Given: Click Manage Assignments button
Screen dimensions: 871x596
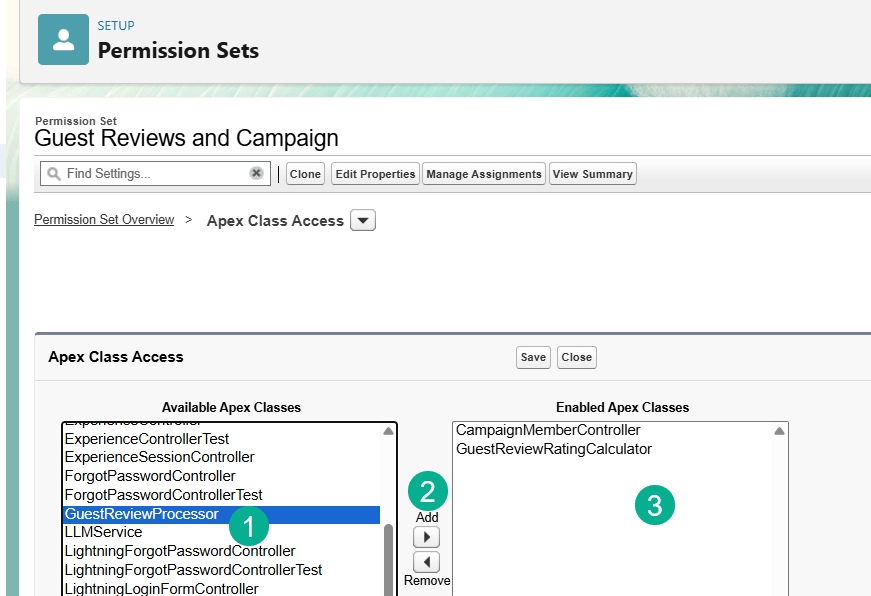Looking at the screenshot, I should click(x=483, y=174).
